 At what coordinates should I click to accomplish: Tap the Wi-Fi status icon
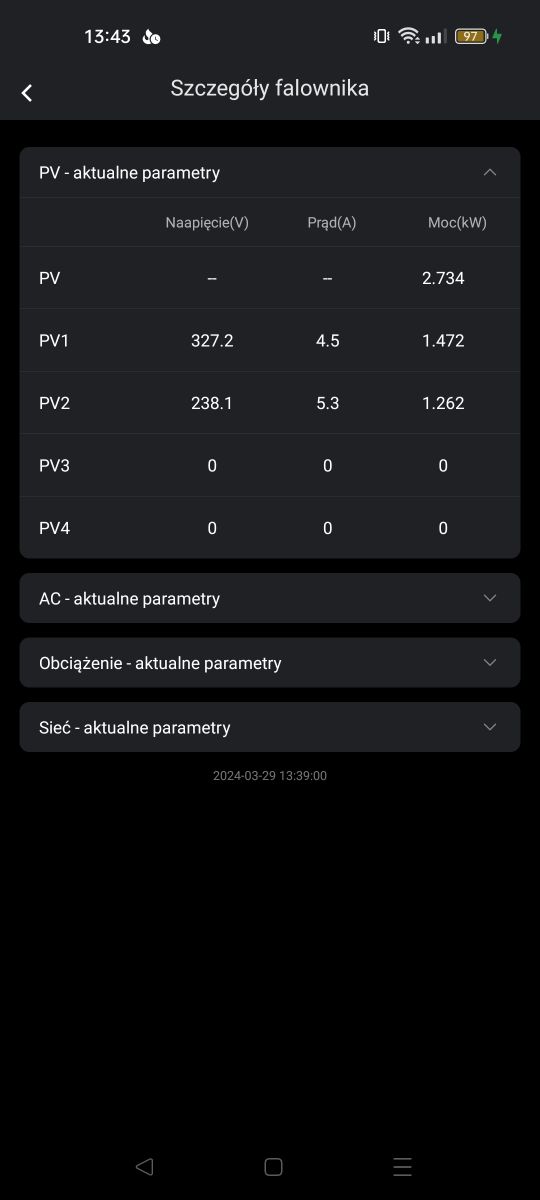408,36
